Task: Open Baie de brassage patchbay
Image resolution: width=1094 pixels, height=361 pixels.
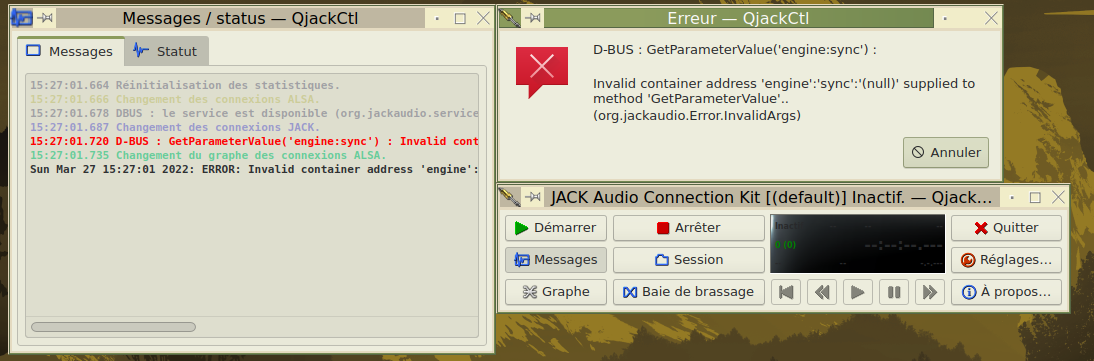Action: click(x=689, y=292)
